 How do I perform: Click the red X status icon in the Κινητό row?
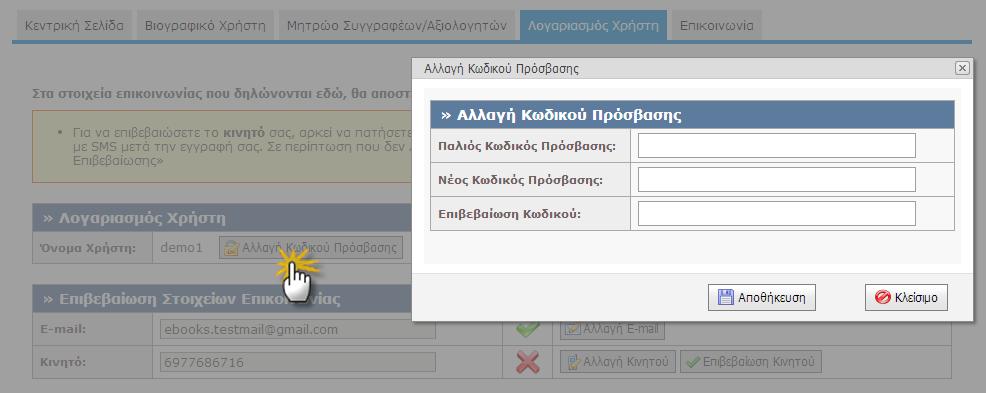(x=528, y=362)
